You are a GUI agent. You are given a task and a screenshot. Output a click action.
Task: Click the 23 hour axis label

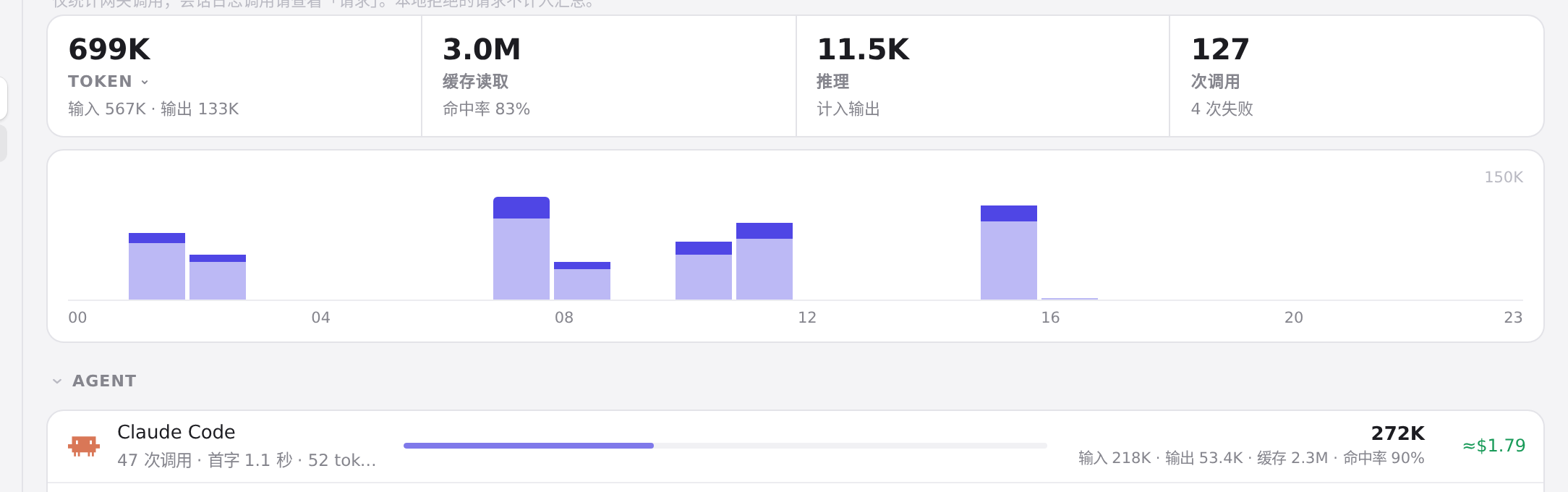click(x=1513, y=318)
